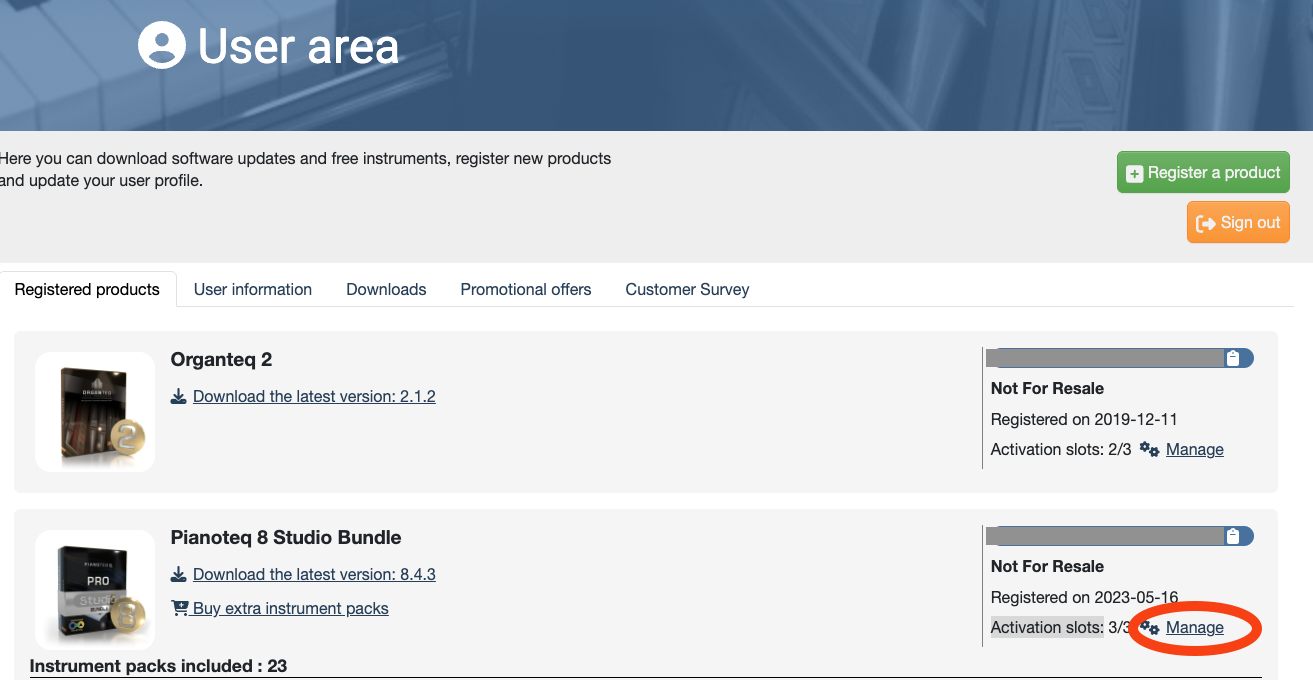Click the Pianoteq 8 Studio Bundle title
The image size is (1313, 680).
click(x=286, y=538)
